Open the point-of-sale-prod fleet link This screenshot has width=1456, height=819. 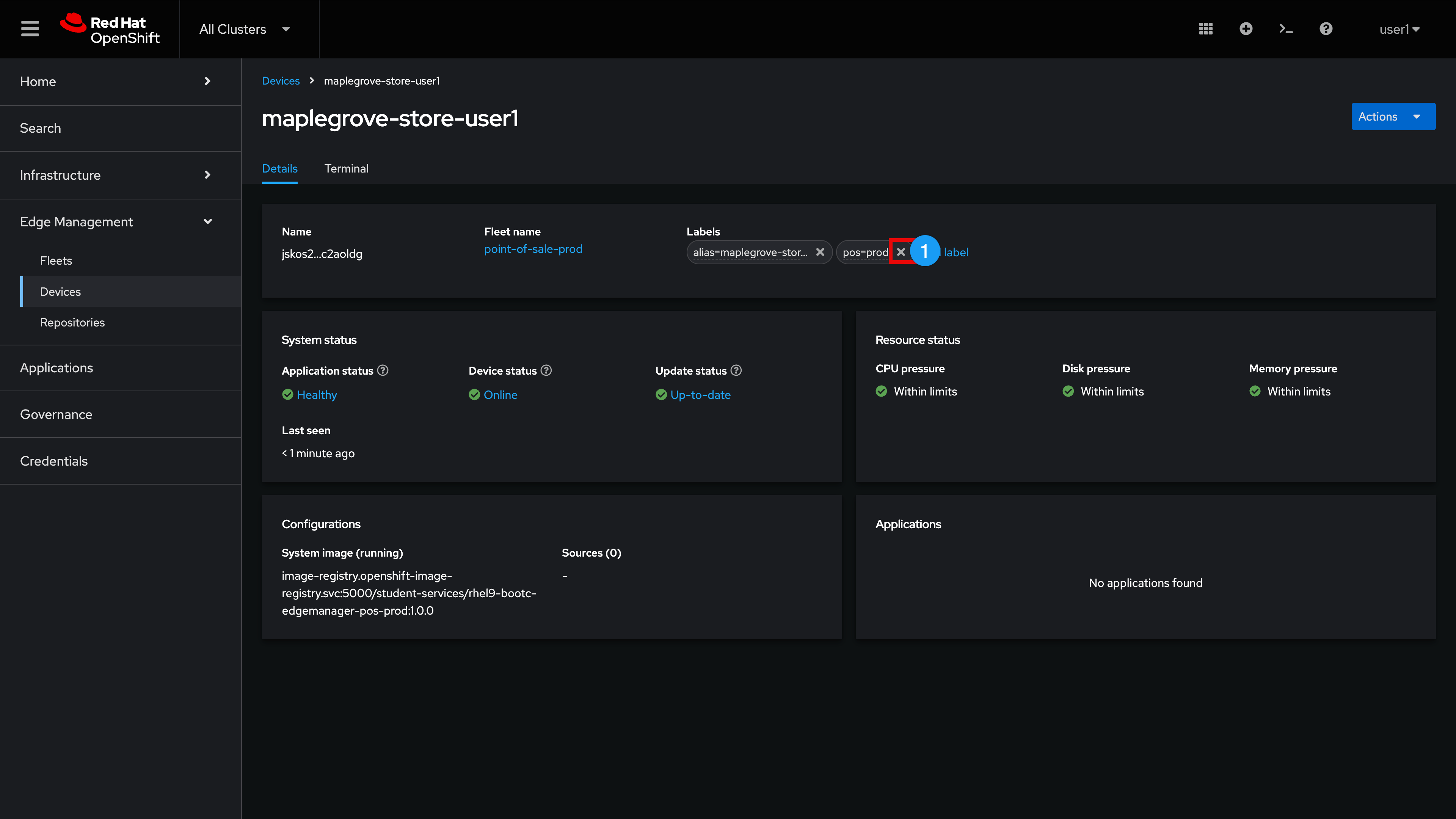pos(533,249)
